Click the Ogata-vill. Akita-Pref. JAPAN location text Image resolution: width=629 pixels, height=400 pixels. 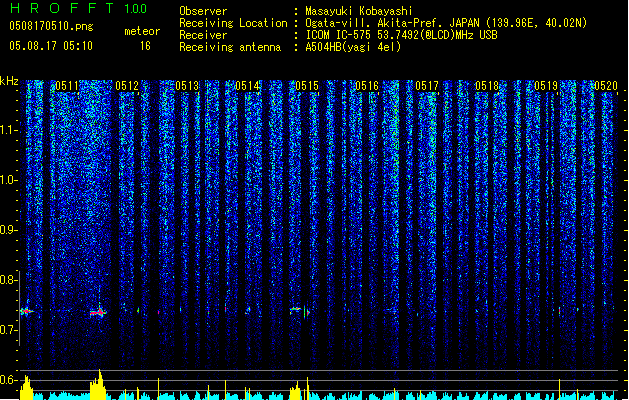[x=446, y=23]
